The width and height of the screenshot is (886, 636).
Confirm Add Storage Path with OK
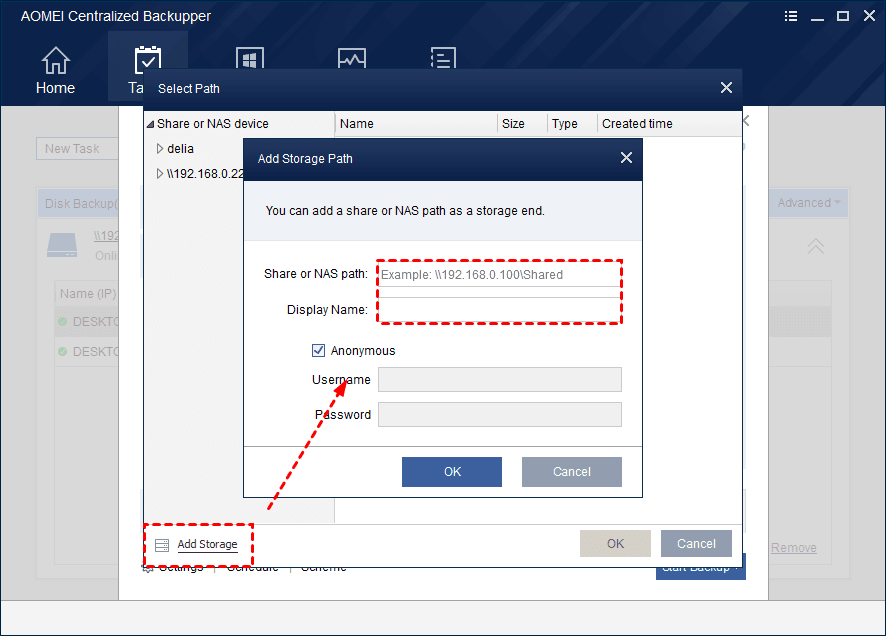451,472
